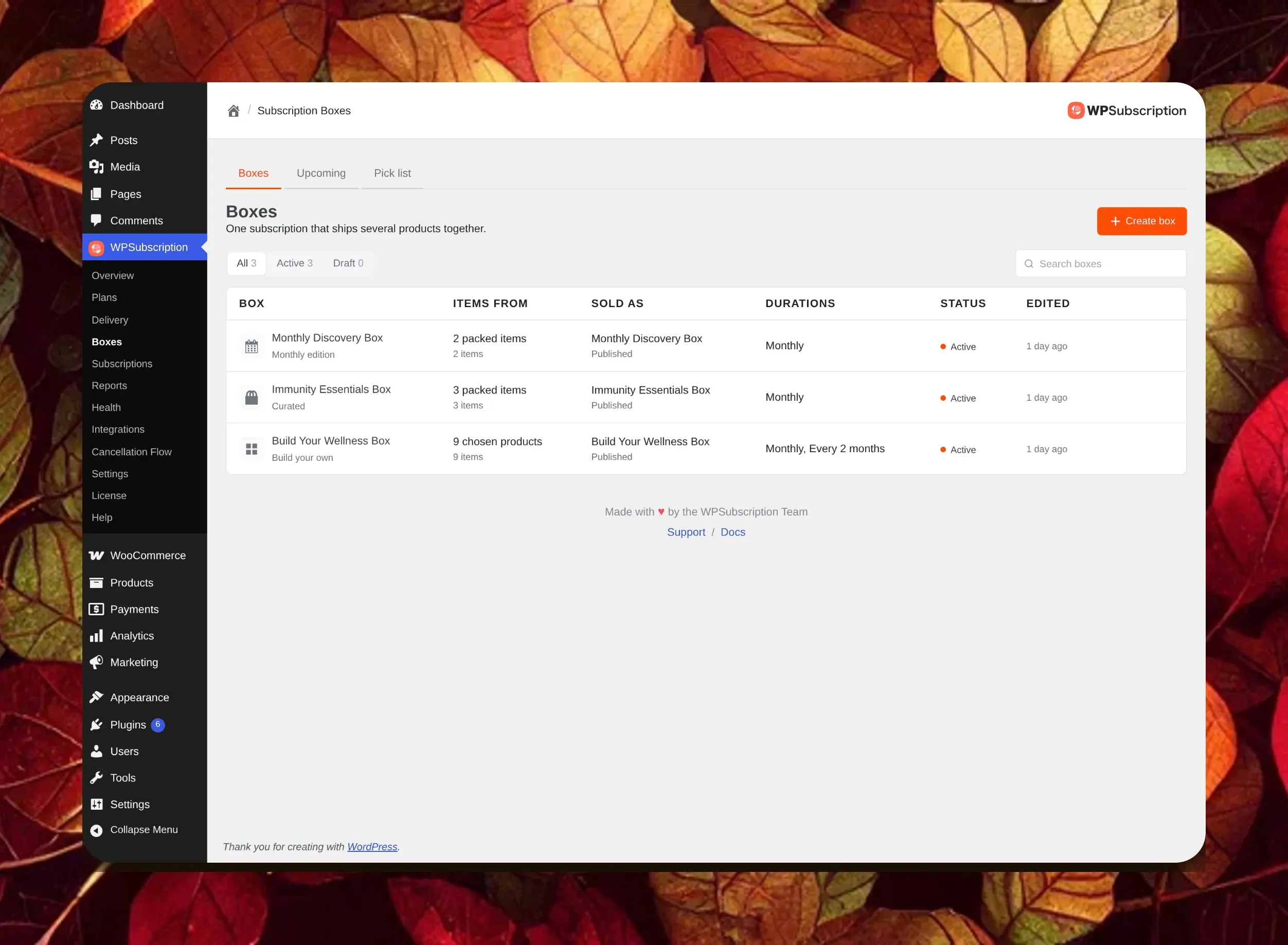Click the Build Your Wellness Box grid icon
The width and height of the screenshot is (1288, 945).
pos(252,449)
